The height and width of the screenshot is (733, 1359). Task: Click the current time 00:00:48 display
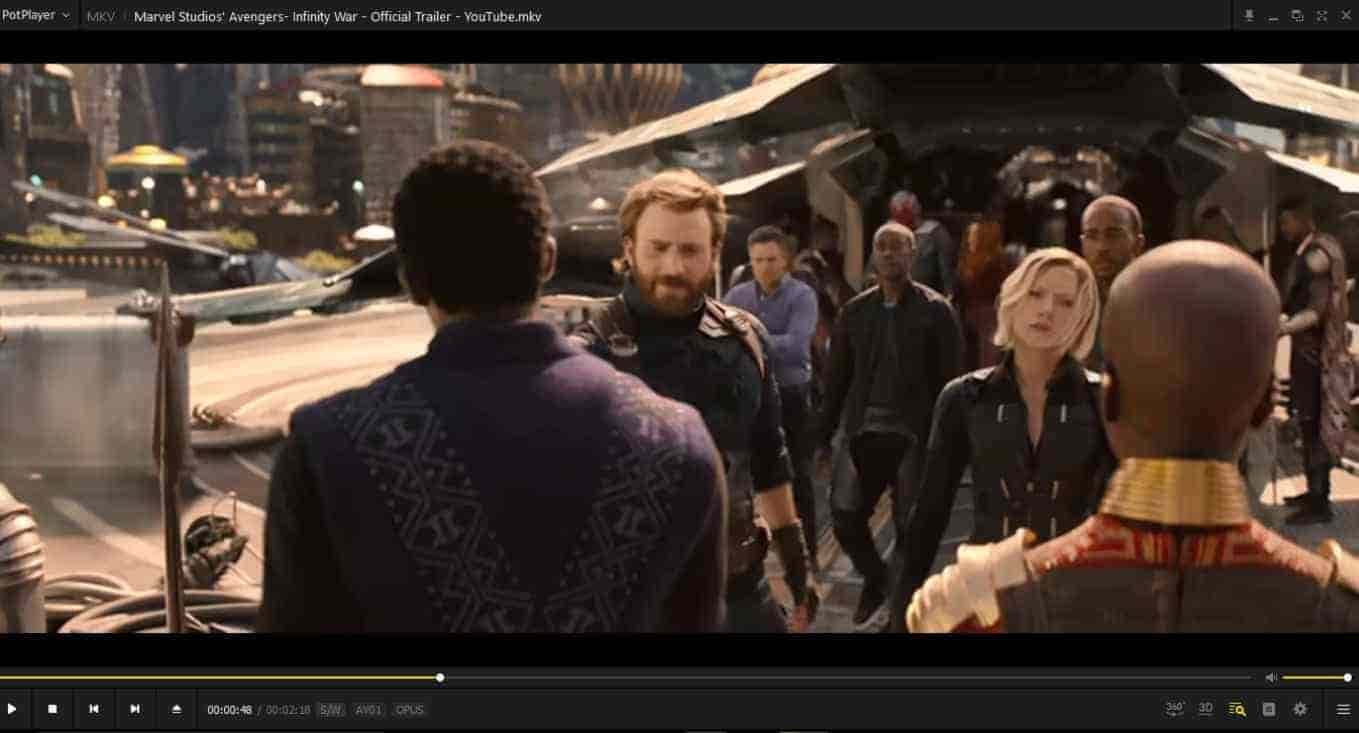coord(230,710)
